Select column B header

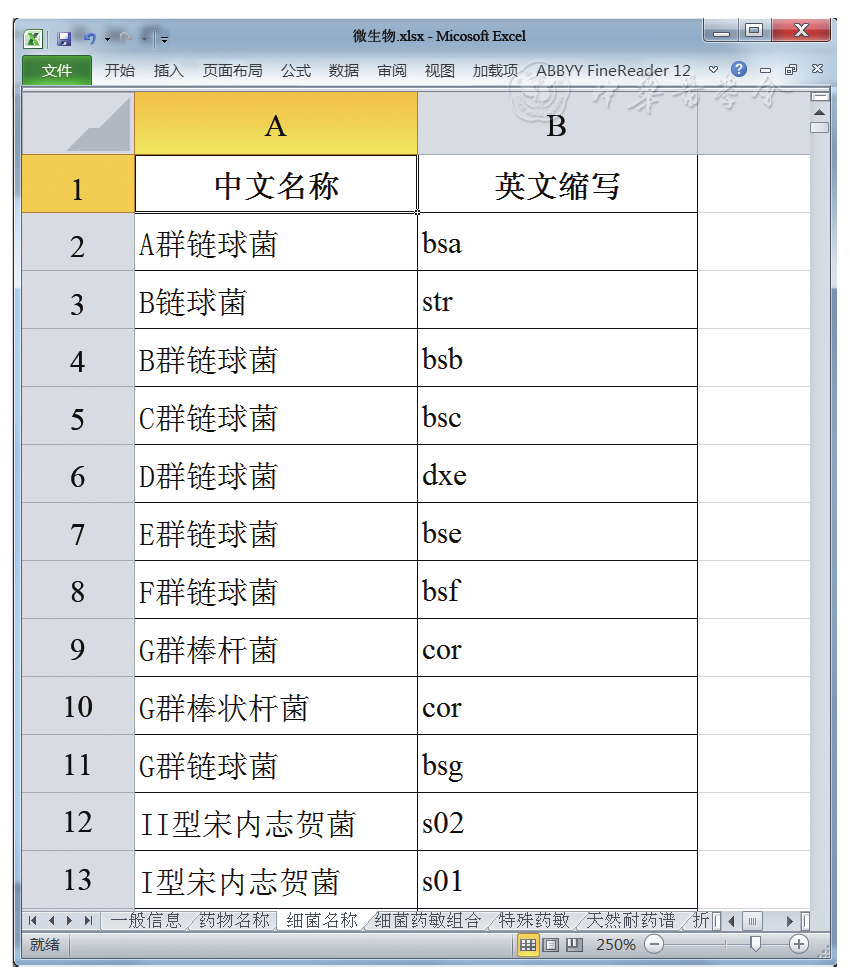tap(557, 125)
